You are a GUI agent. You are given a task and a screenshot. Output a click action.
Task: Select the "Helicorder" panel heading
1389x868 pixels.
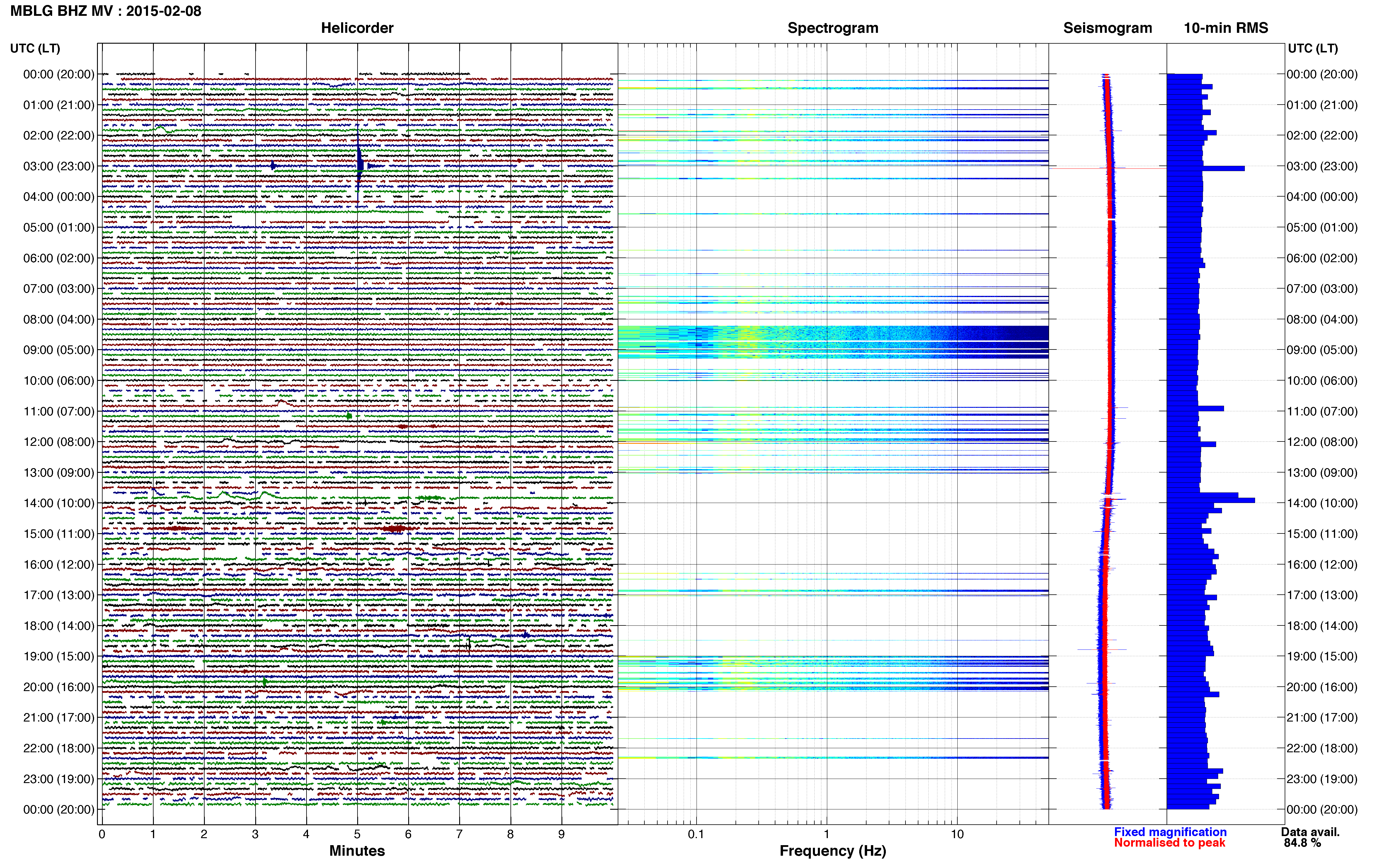point(357,28)
